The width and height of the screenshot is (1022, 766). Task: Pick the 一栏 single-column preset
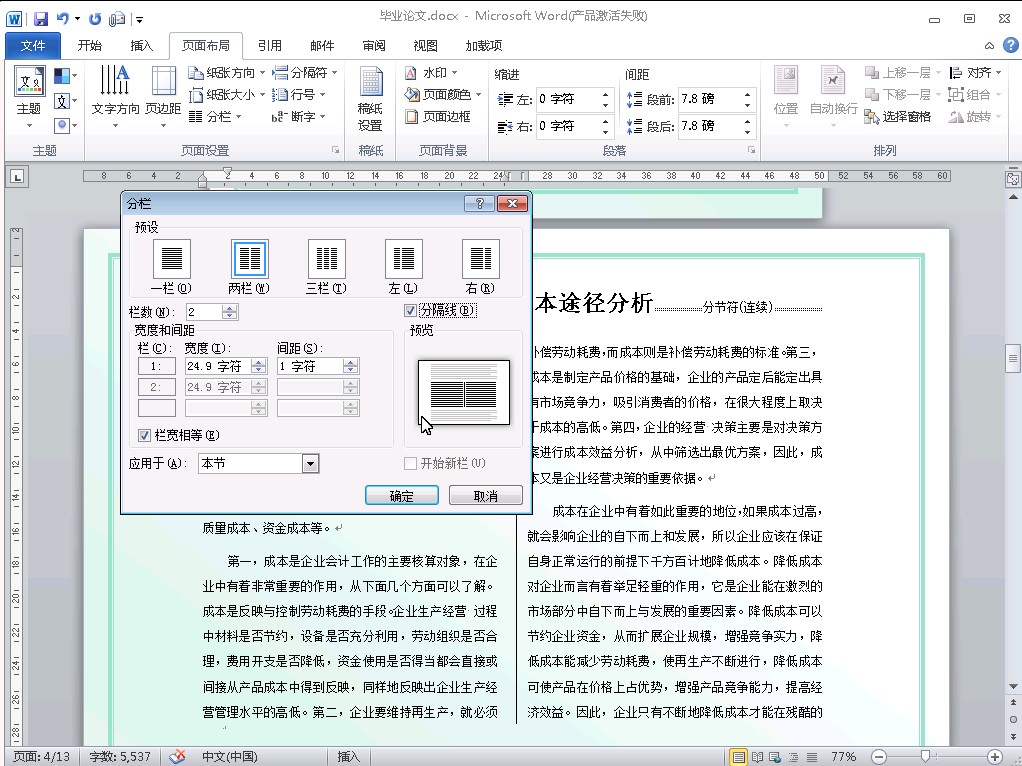pyautogui.click(x=171, y=259)
